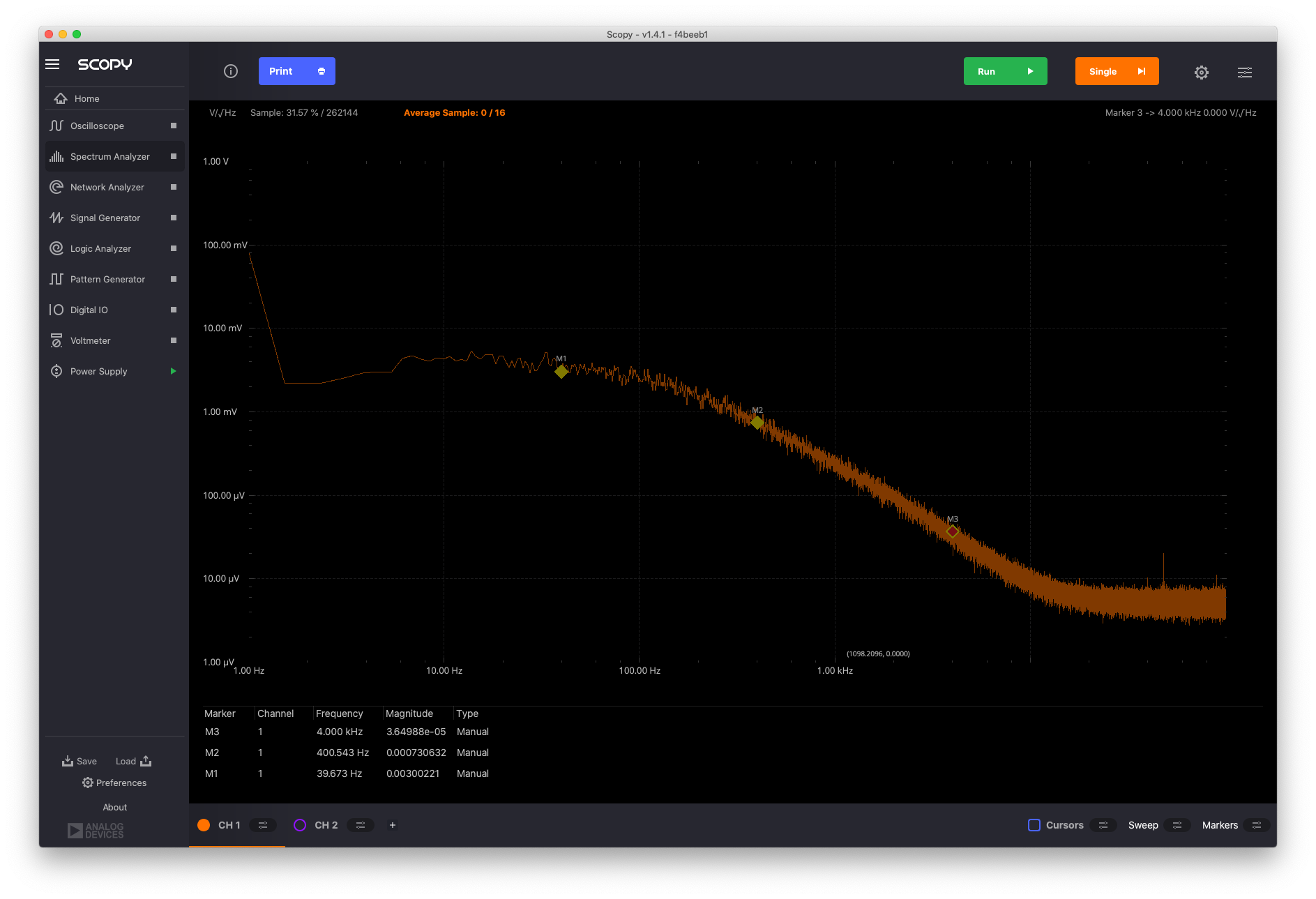Open the Signal Generator instrument
Viewport: 1316px width, 899px height.
coord(115,218)
